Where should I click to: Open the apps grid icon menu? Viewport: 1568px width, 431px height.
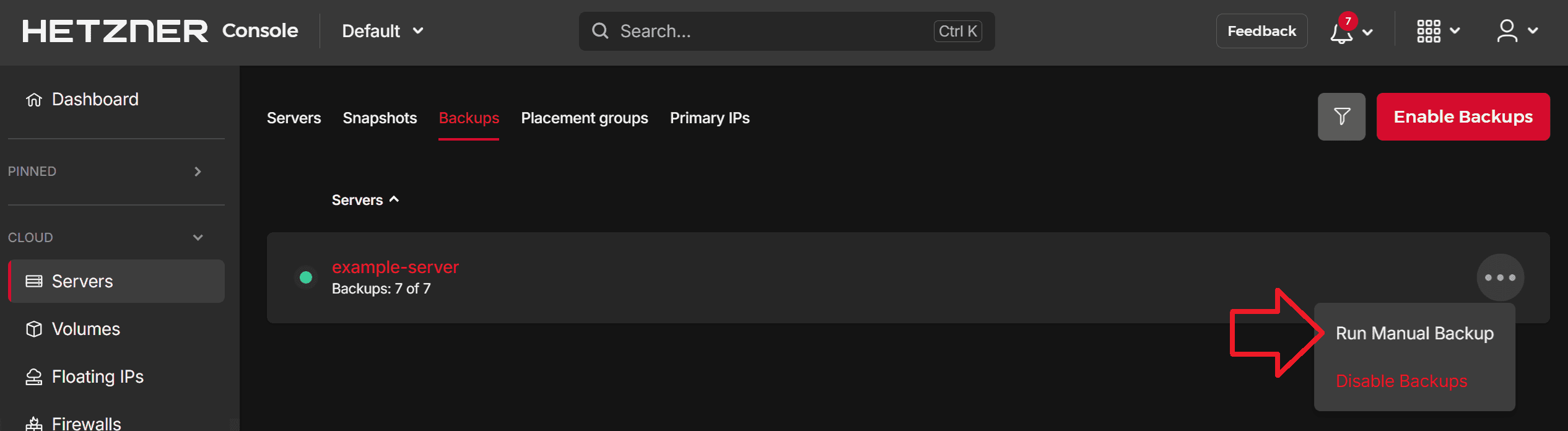[x=1429, y=31]
